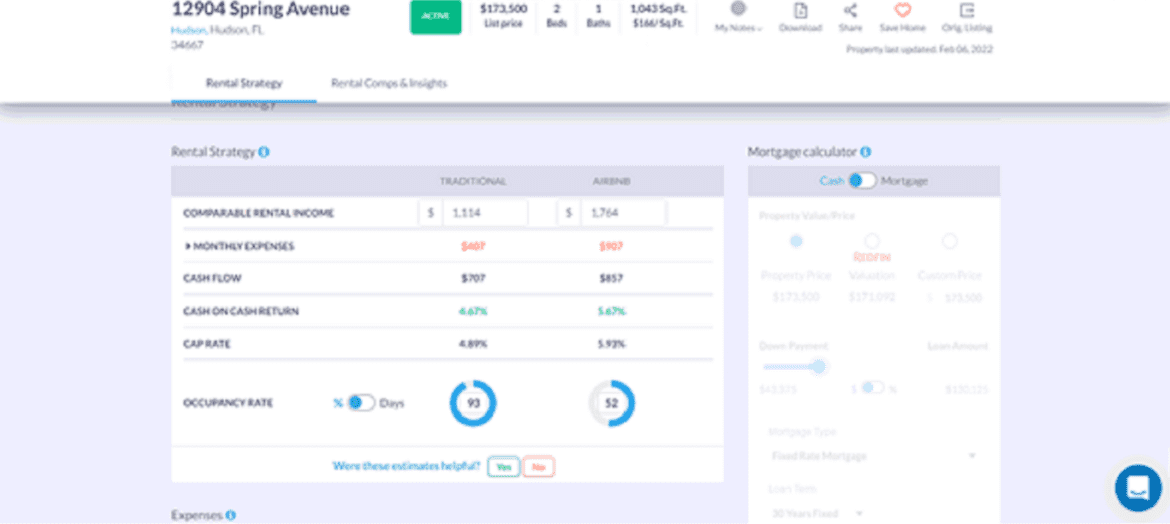1170x524 pixels.
Task: Click the Expenses info icon
Action: (230, 515)
